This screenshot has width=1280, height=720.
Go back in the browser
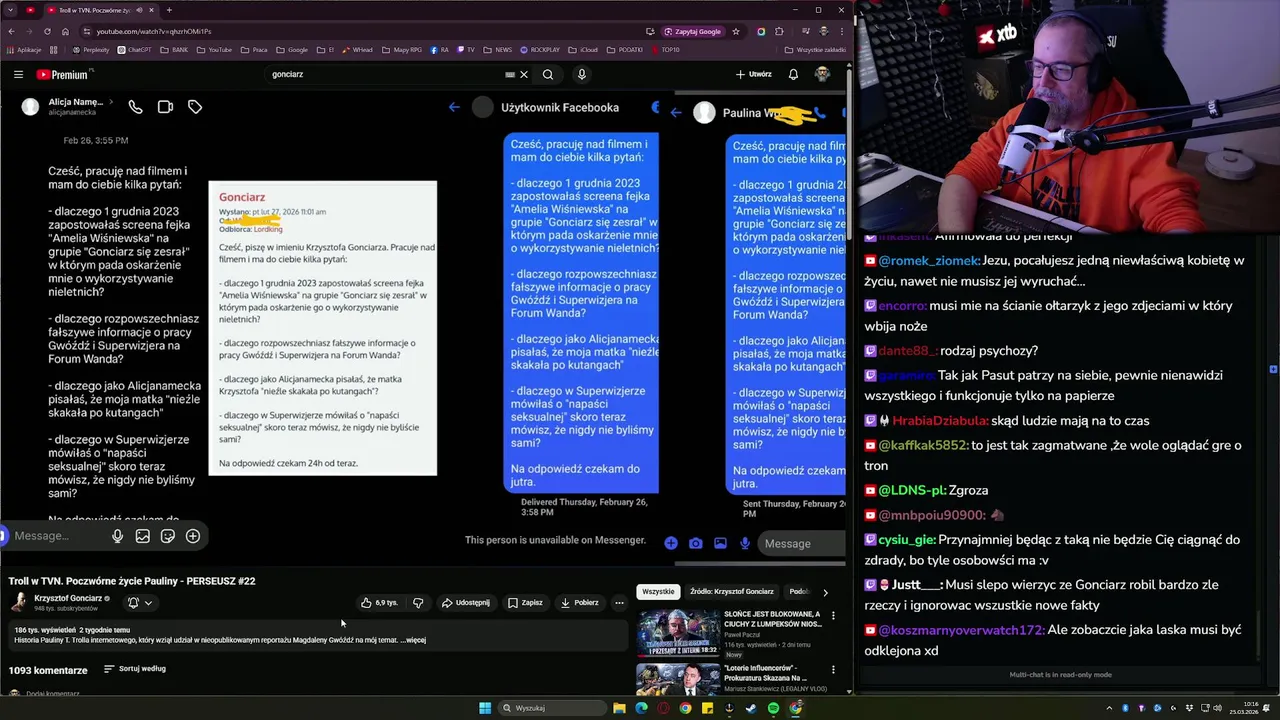pyautogui.click(x=11, y=31)
